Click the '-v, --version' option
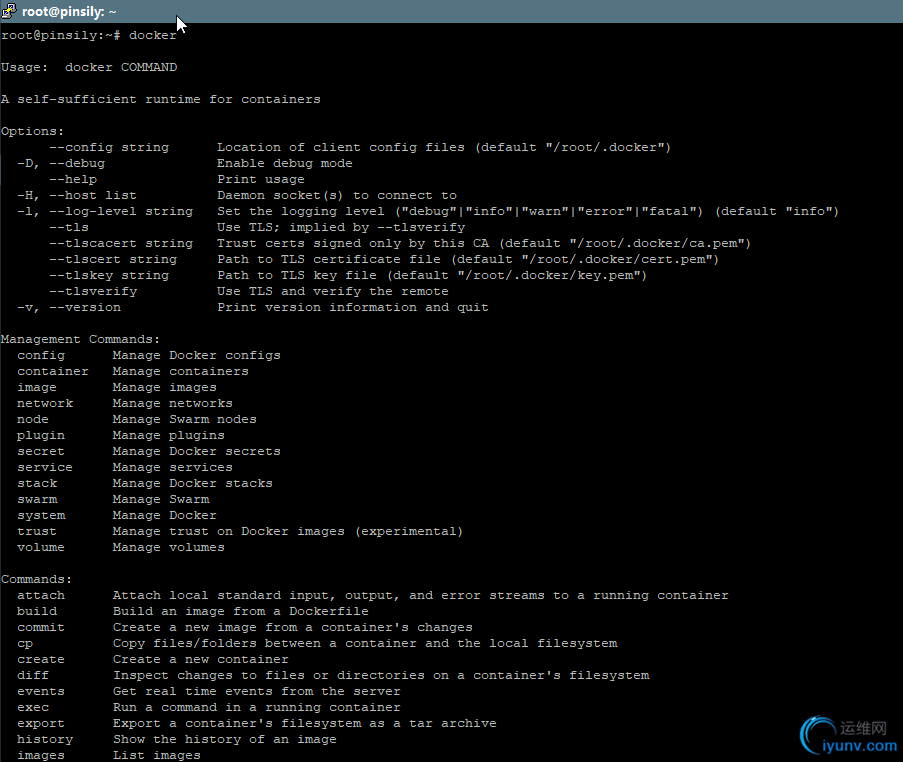The width and height of the screenshot is (903, 762). pos(69,308)
